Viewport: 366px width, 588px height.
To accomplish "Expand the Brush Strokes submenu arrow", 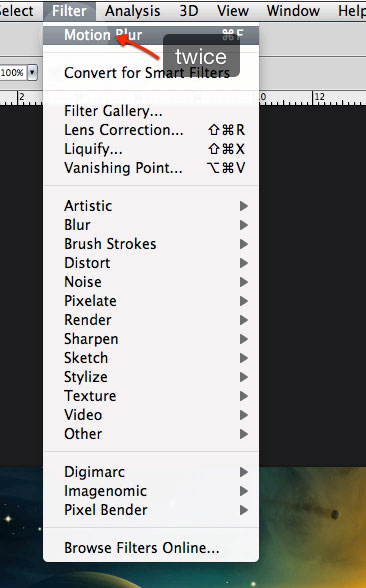I will pyautogui.click(x=244, y=244).
